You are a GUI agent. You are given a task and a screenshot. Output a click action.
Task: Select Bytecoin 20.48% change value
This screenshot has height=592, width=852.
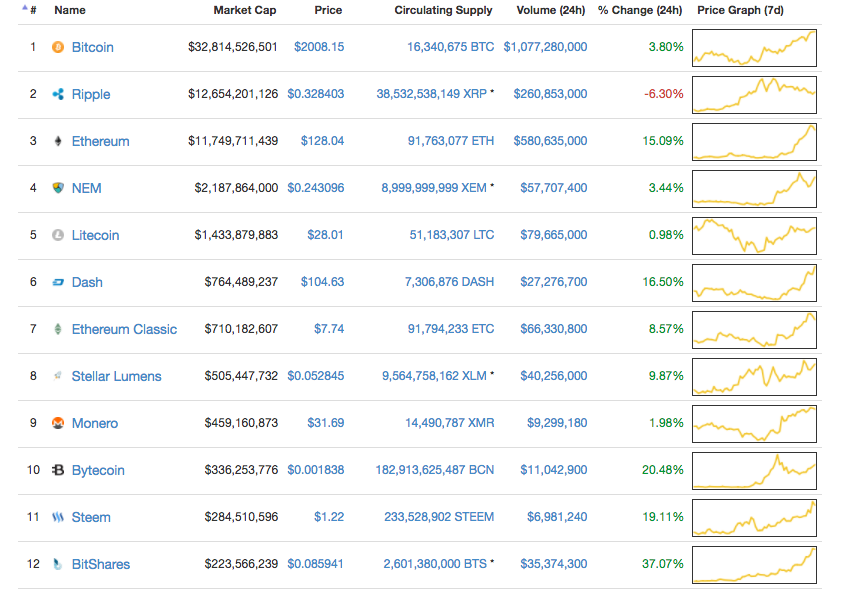(662, 470)
